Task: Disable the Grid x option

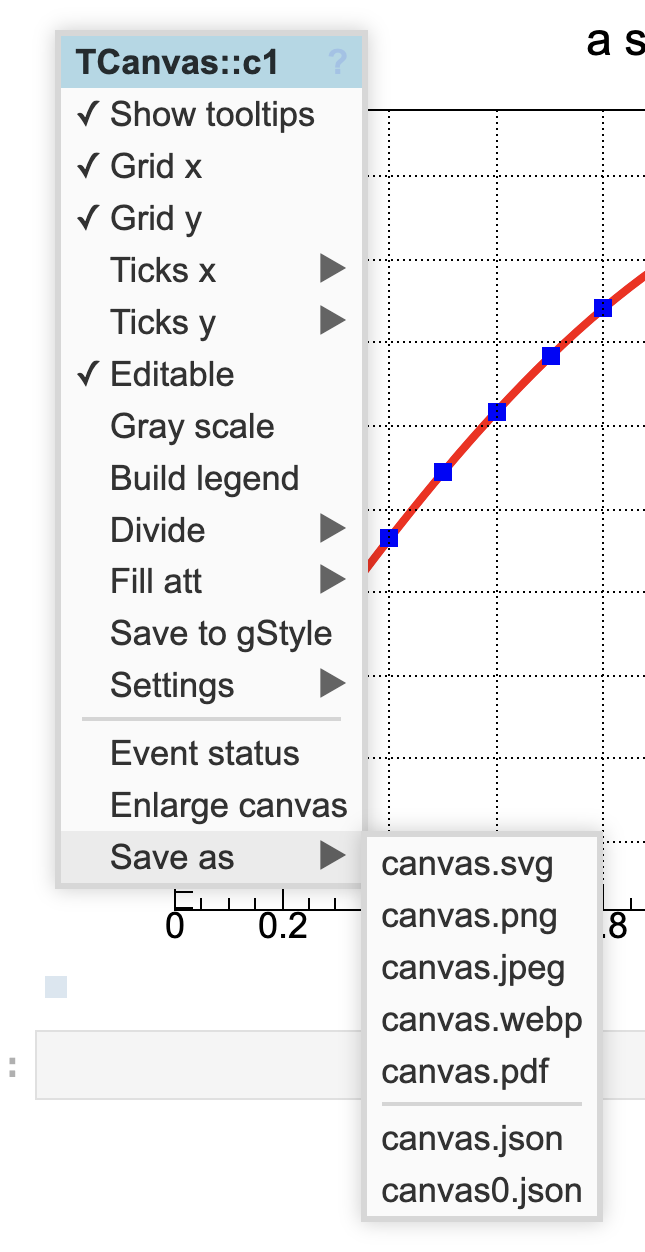Action: [155, 167]
